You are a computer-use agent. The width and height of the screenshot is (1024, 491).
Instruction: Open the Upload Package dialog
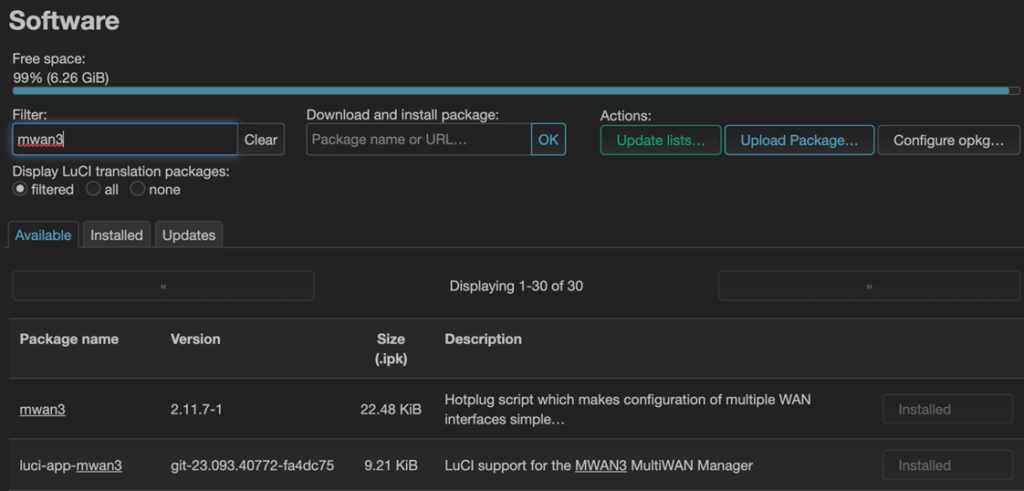tap(799, 141)
